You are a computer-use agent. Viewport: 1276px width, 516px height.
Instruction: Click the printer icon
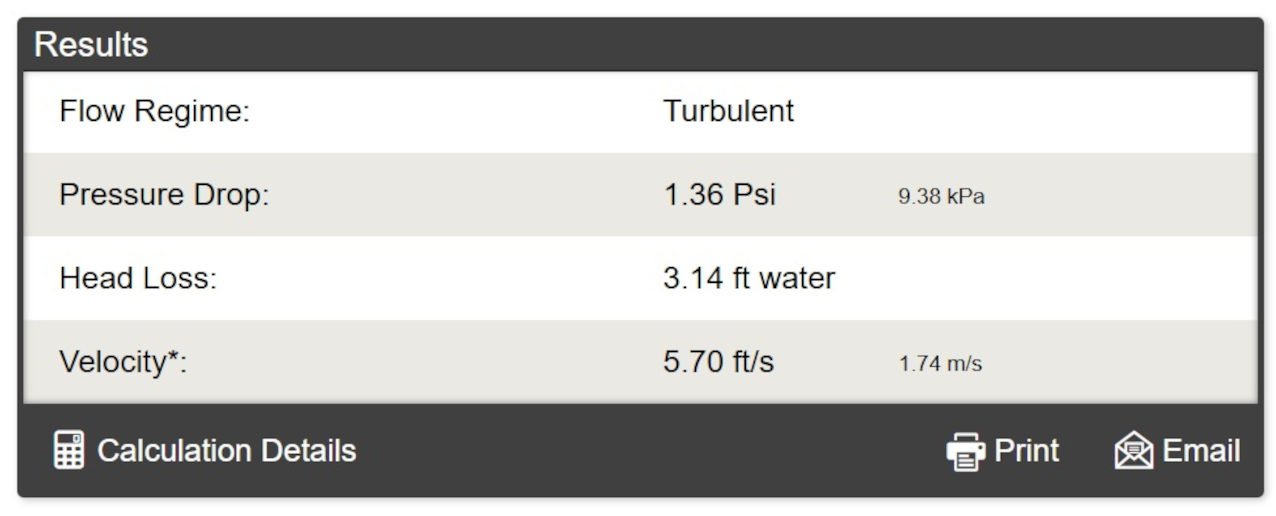965,451
